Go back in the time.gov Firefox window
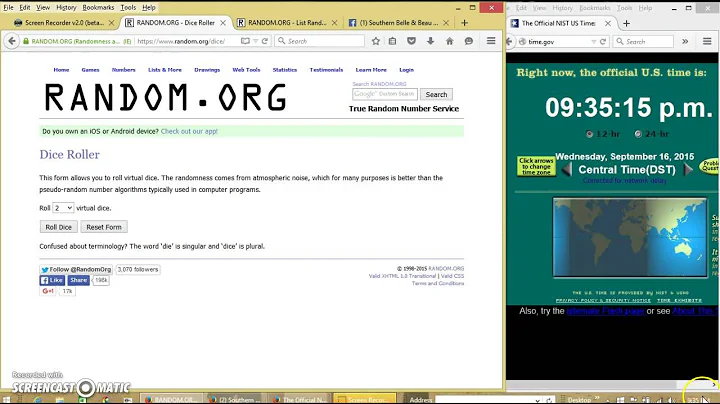The height and width of the screenshot is (404, 720). coord(509,41)
